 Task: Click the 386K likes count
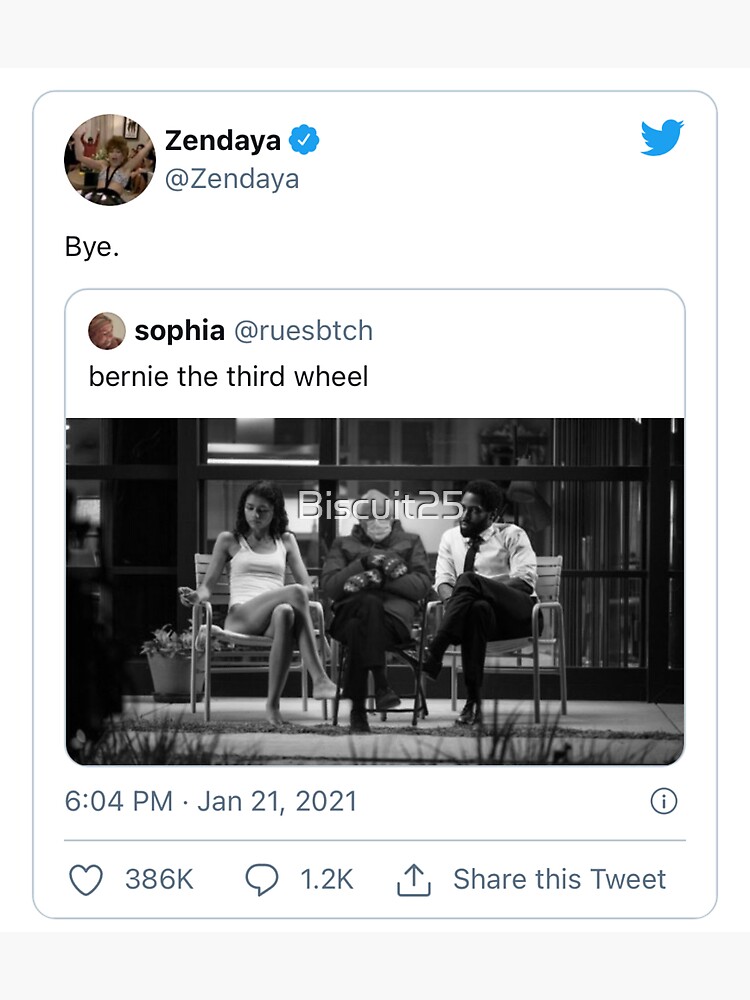pyautogui.click(x=159, y=880)
